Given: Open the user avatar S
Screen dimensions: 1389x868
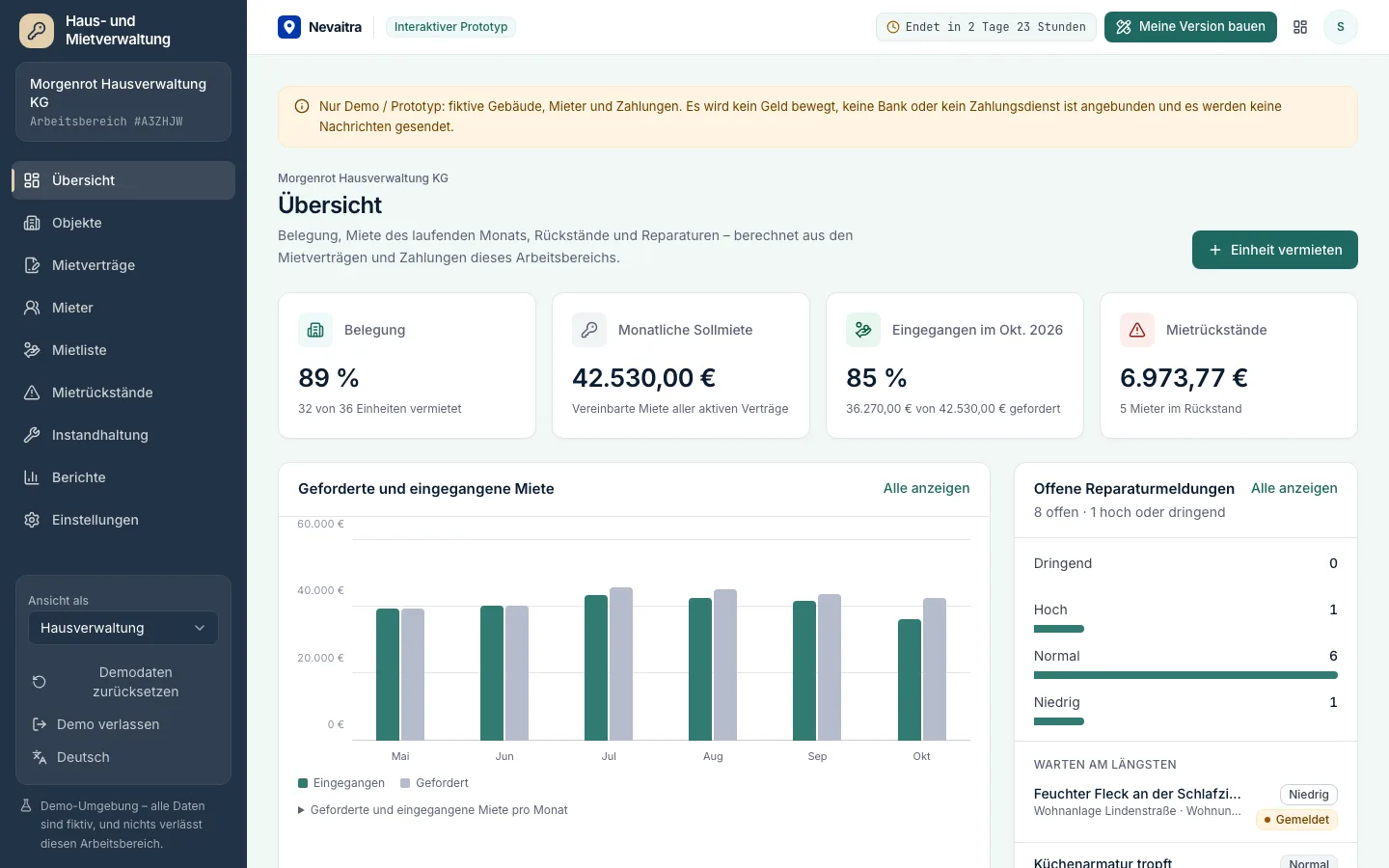Looking at the screenshot, I should click(1341, 27).
